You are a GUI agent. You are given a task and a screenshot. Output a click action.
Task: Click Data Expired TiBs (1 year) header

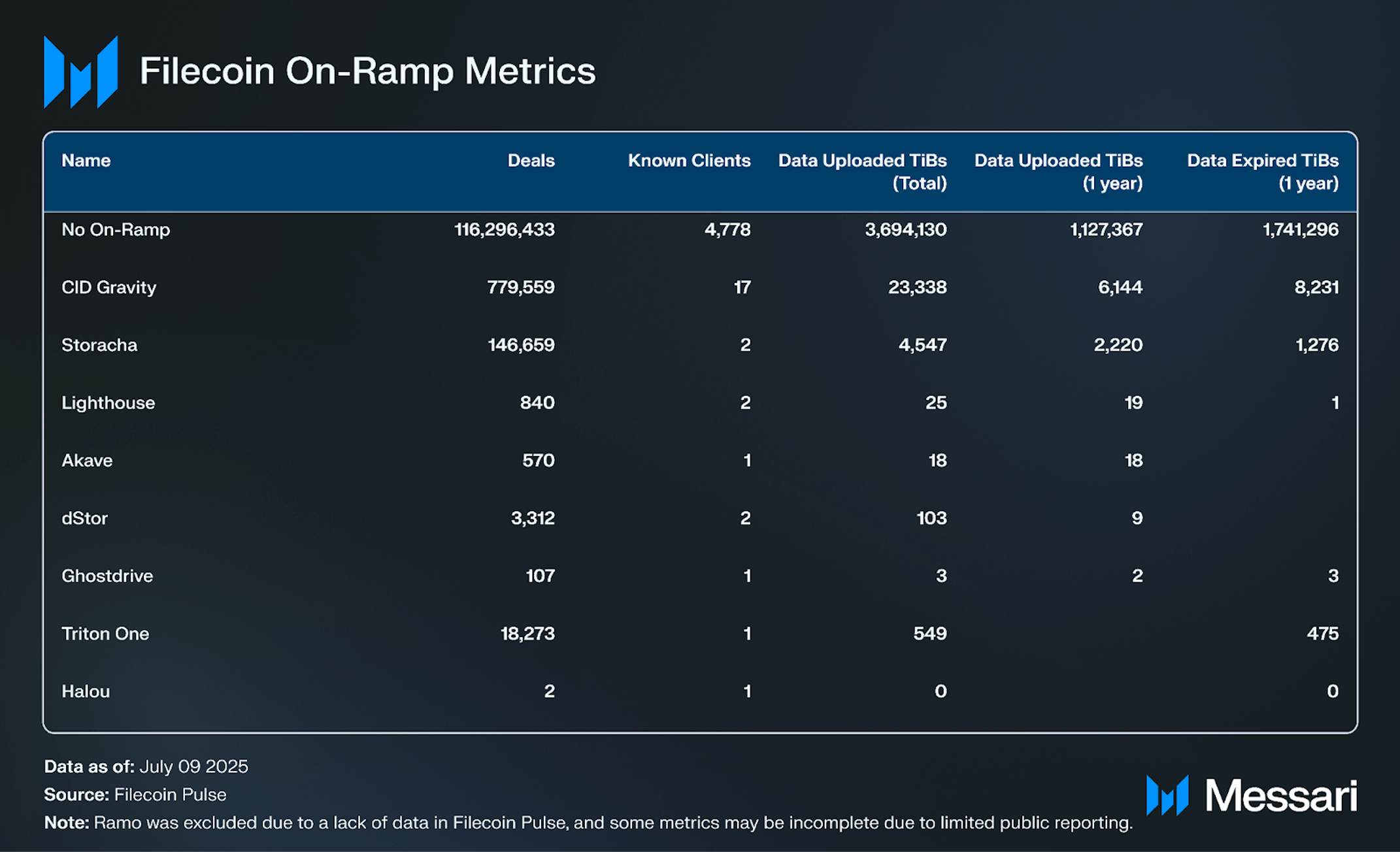1262,172
